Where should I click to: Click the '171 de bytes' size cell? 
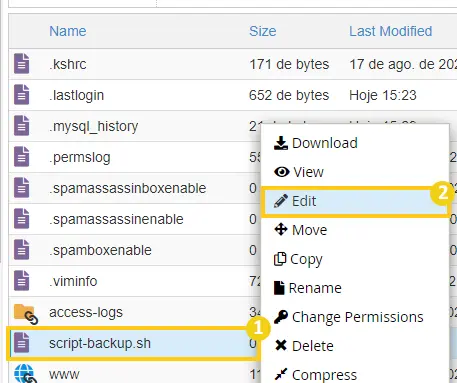289,64
